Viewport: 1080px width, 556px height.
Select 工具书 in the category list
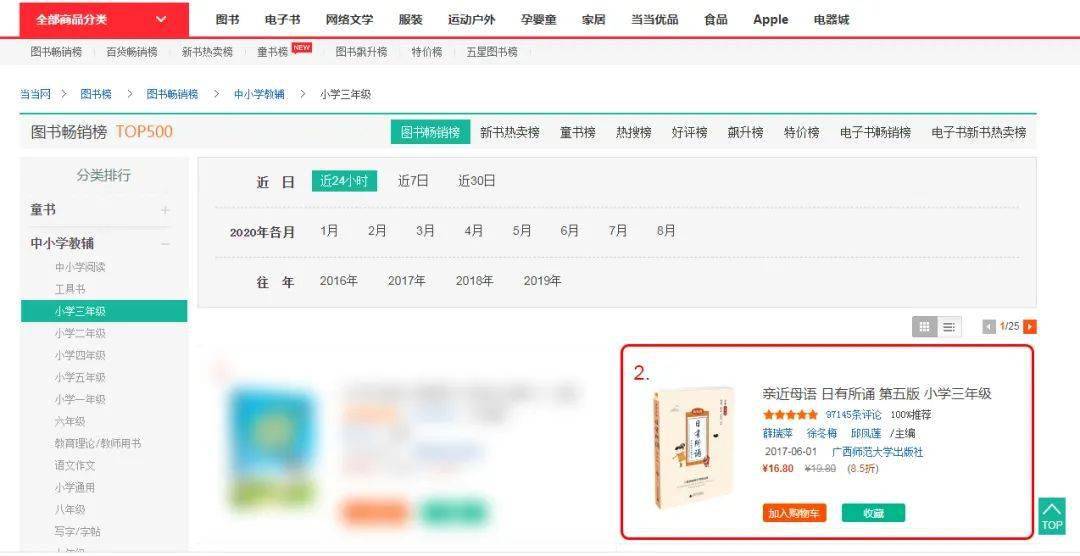pos(70,289)
